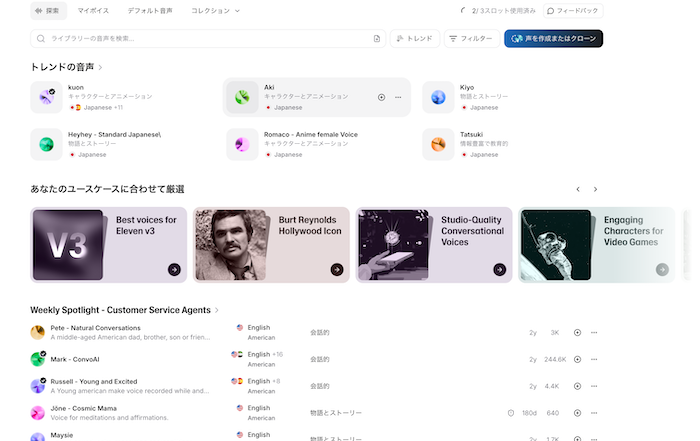Screen dimensions: 700x441
Task: Add Pete - Natural Conversations to my voices
Action: point(577,332)
